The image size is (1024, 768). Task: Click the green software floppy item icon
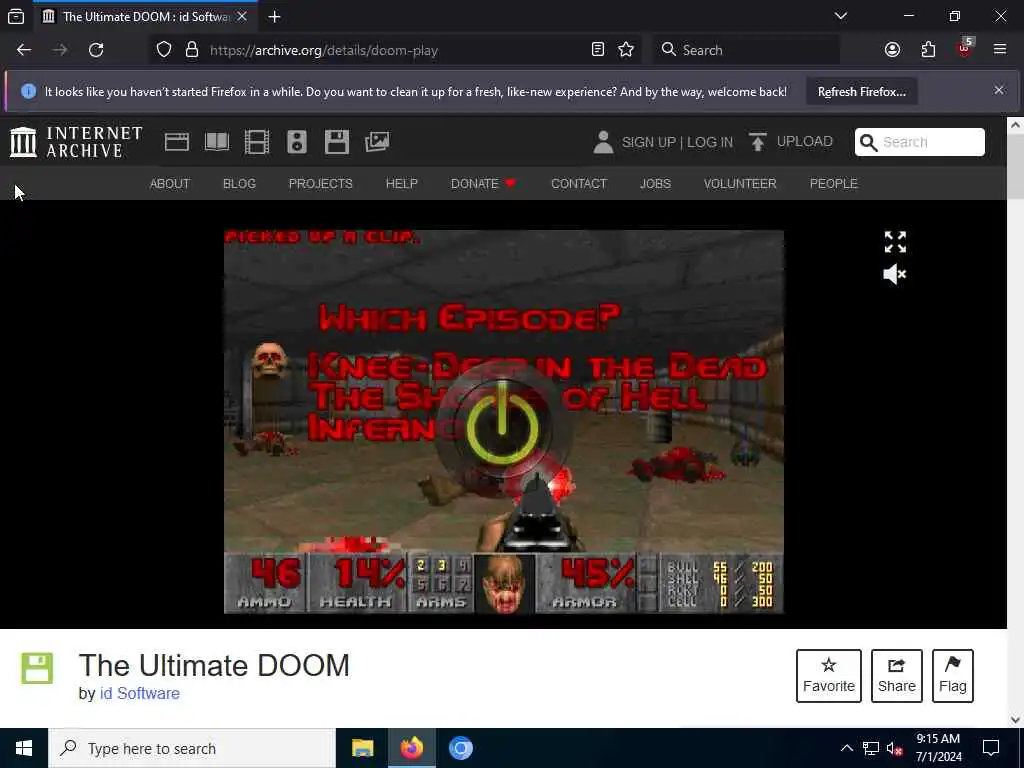pyautogui.click(x=37, y=668)
